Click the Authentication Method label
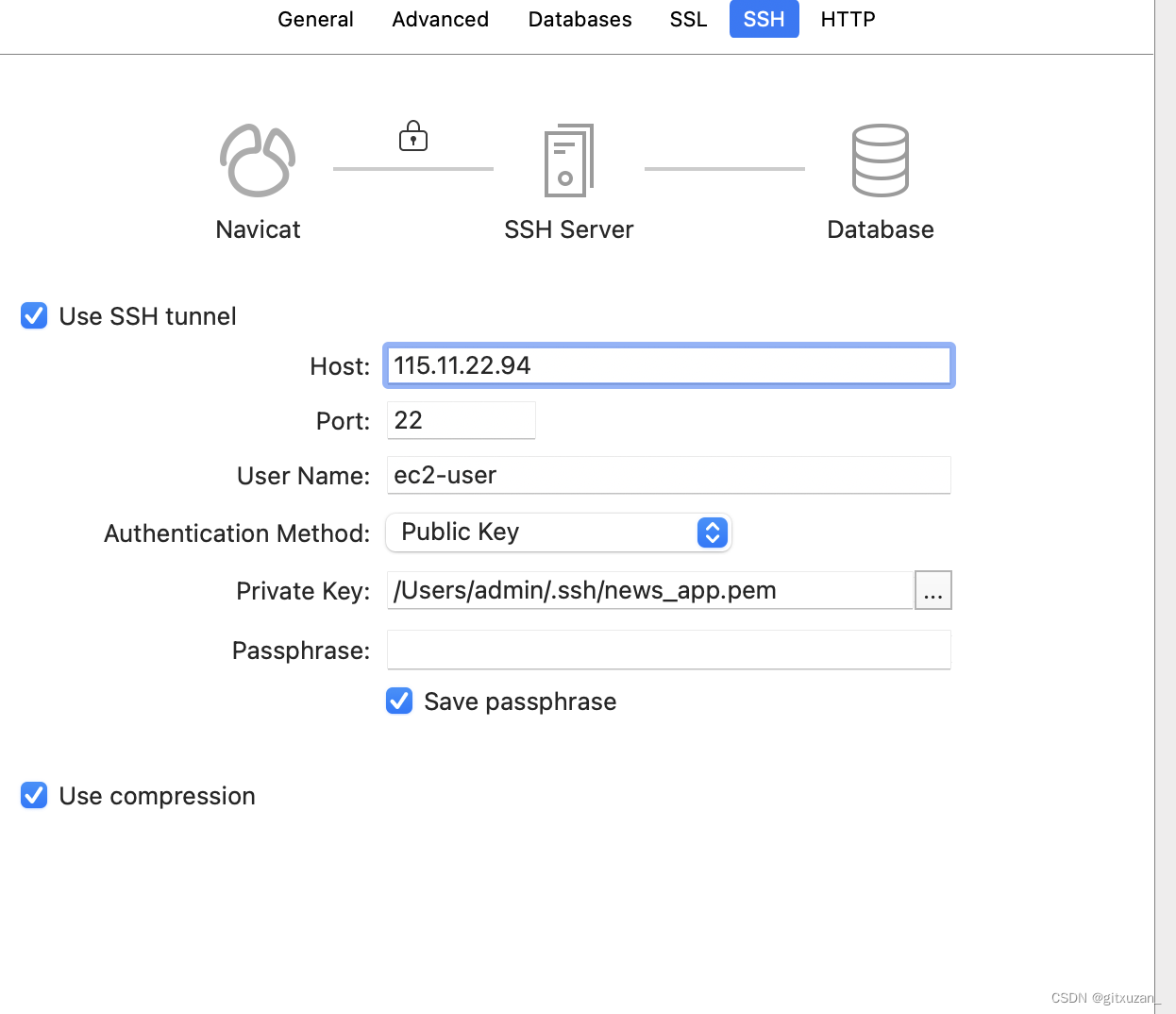 [237, 533]
